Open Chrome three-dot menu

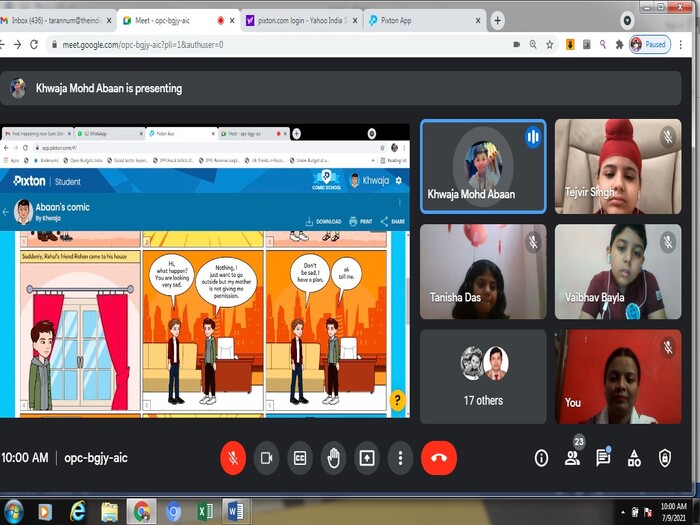click(680, 45)
